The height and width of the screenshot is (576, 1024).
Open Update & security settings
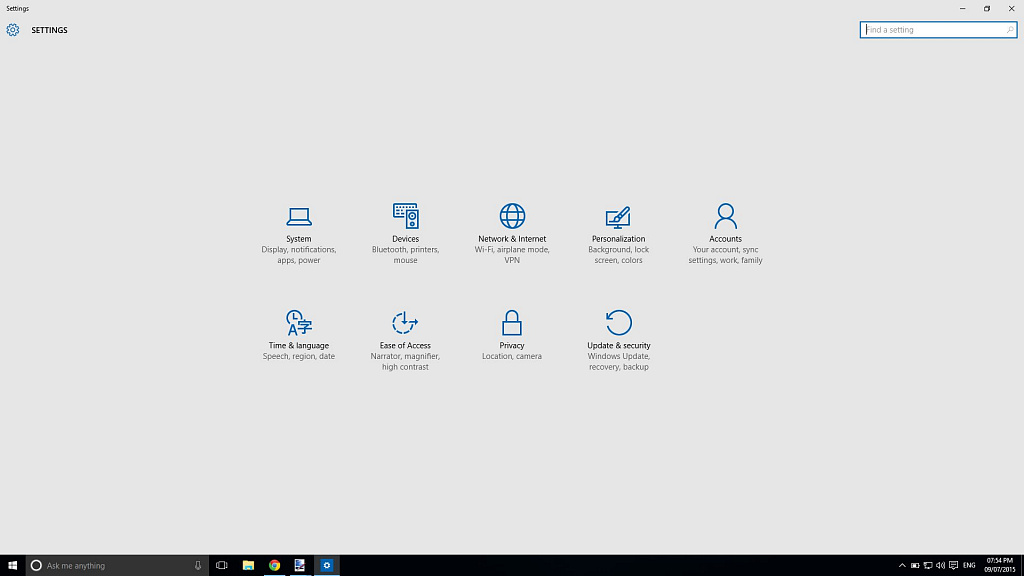point(618,340)
